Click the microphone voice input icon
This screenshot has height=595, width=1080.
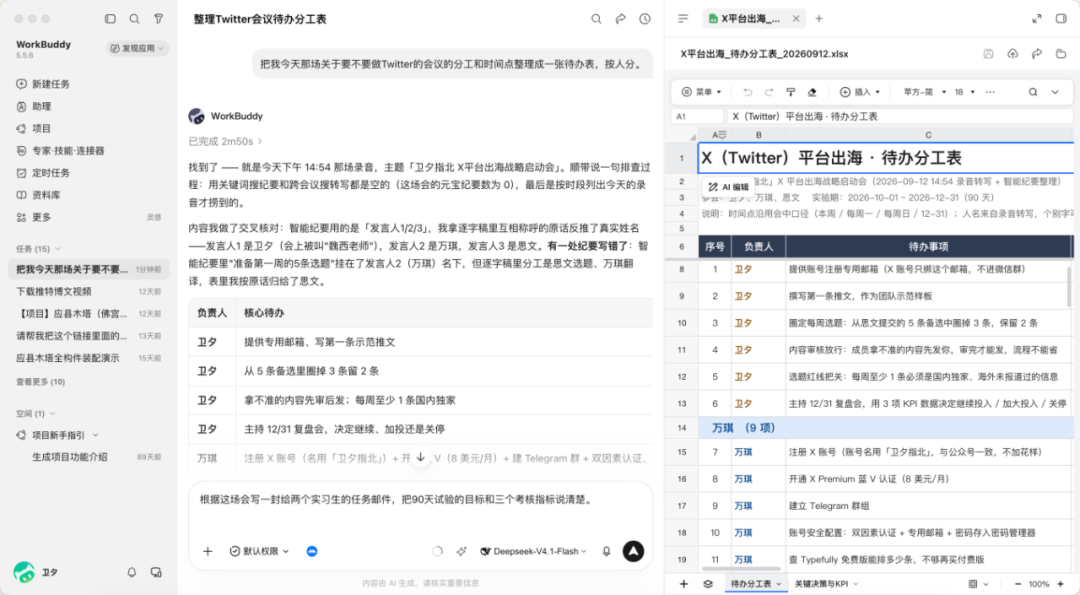click(606, 551)
